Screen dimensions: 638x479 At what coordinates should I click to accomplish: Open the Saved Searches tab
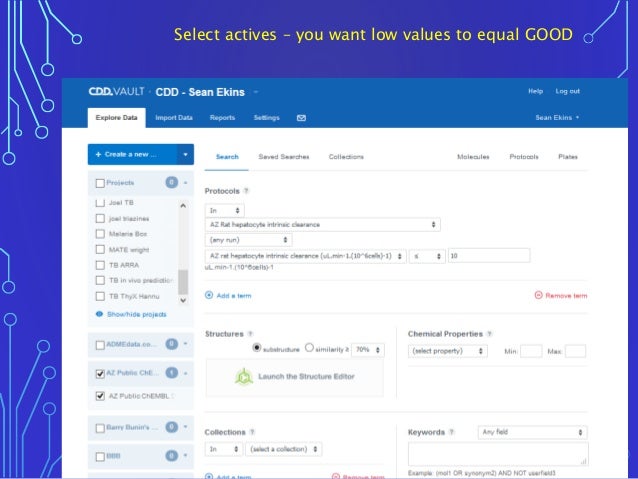[284, 157]
